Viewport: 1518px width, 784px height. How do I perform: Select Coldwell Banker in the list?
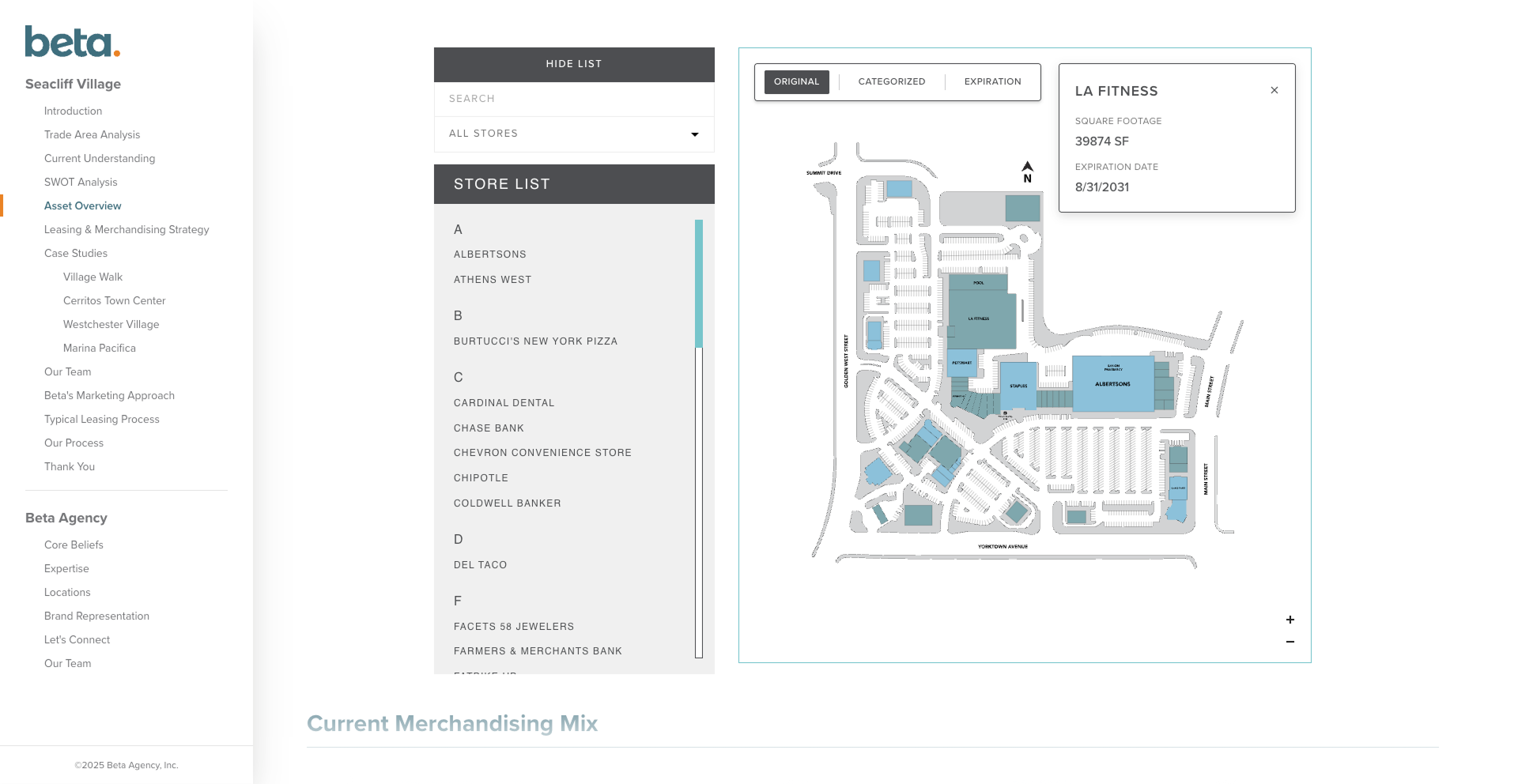pos(508,503)
